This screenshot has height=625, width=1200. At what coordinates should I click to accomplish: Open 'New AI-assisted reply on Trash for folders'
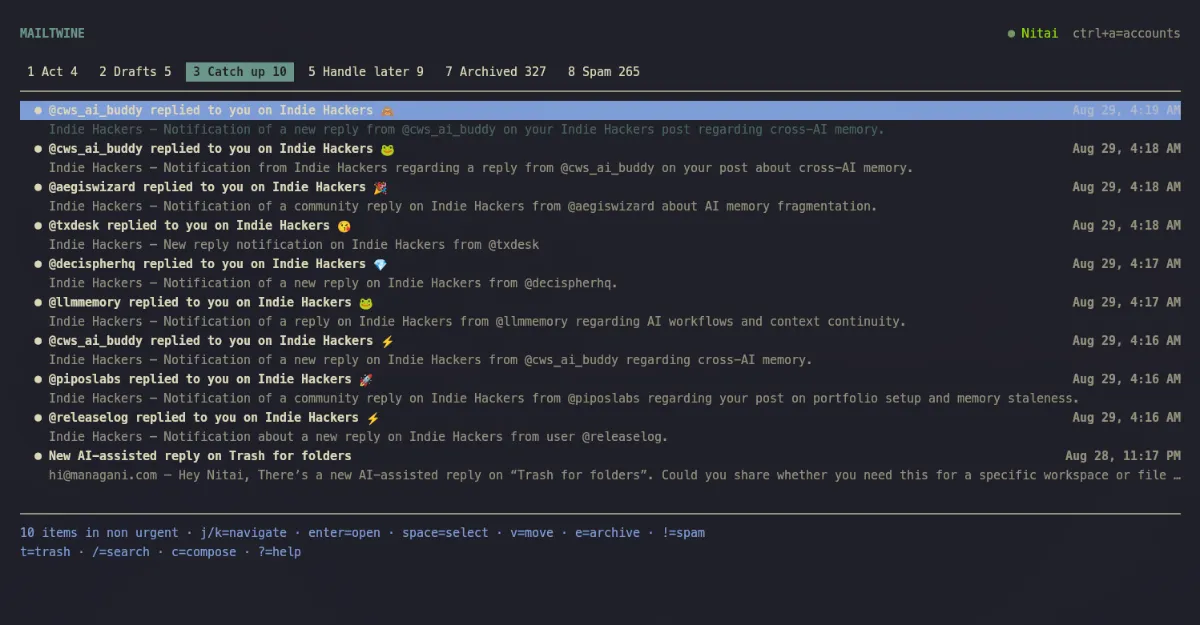200,457
